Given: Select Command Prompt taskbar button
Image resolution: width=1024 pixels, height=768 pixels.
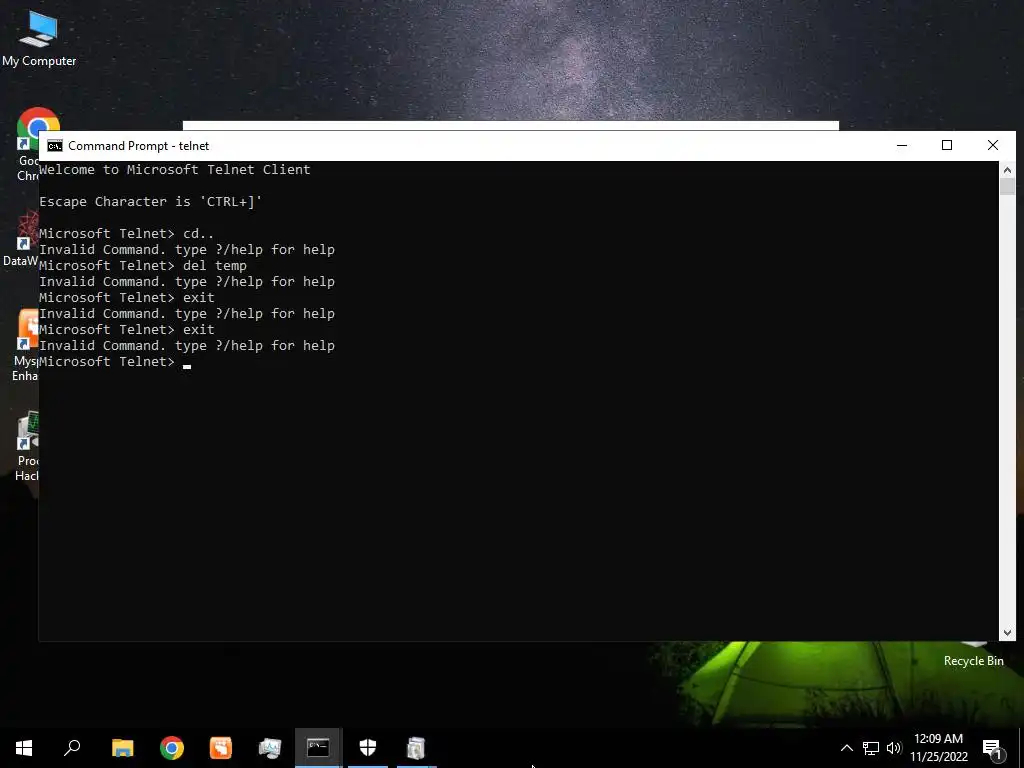Looking at the screenshot, I should 318,748.
